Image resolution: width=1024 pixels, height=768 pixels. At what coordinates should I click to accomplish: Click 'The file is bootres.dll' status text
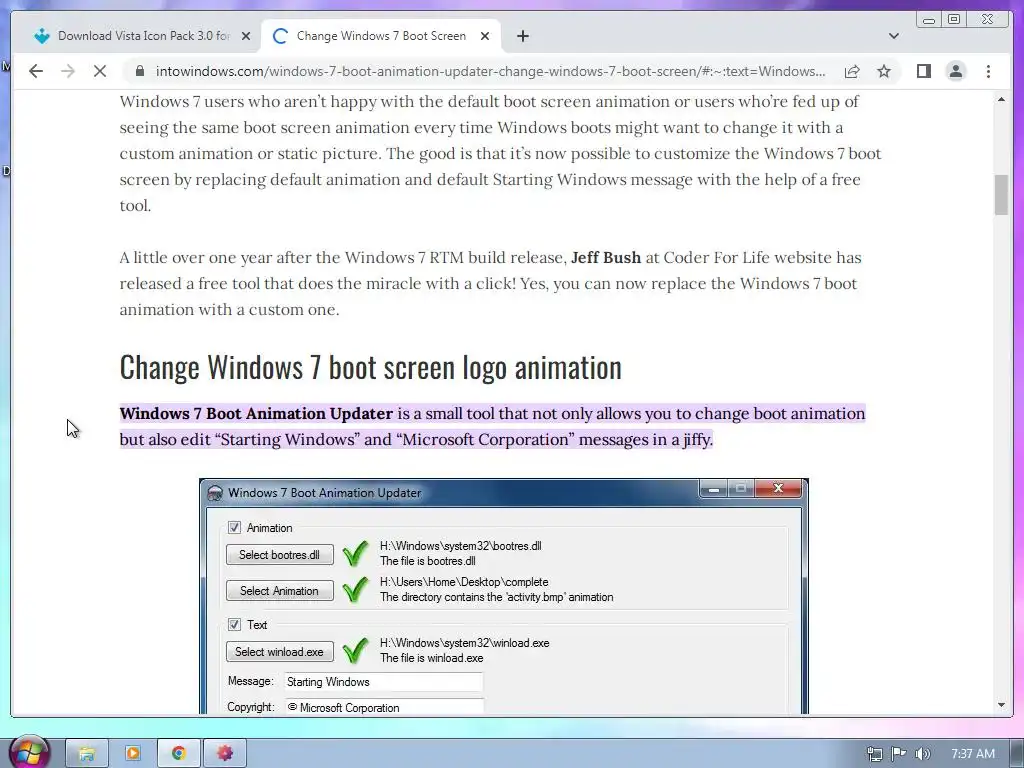[428, 561]
